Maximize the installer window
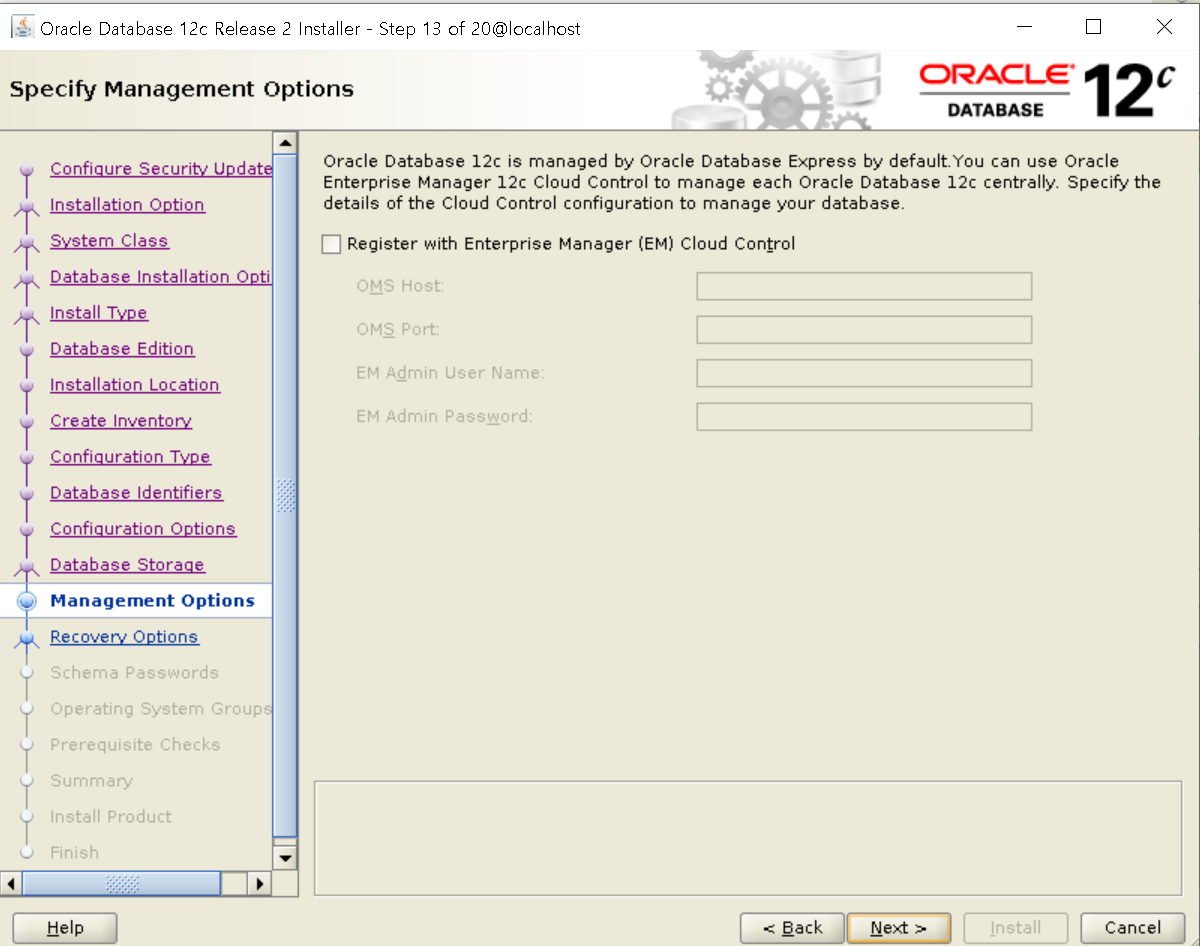1200x946 pixels. point(1094,27)
